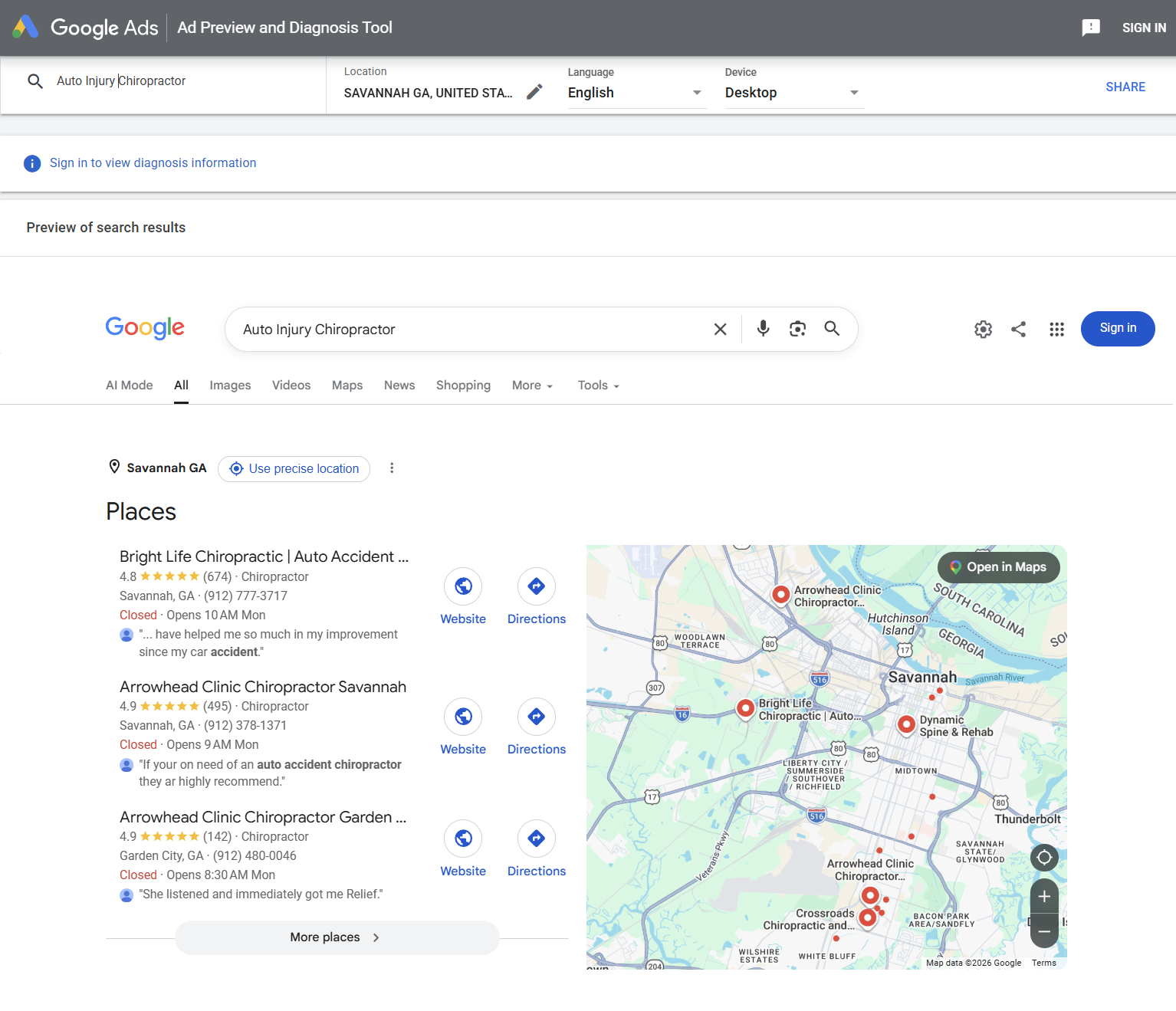Click the phone number (912) 378-1371
Screen dimensions: 1176x1011
tap(245, 726)
